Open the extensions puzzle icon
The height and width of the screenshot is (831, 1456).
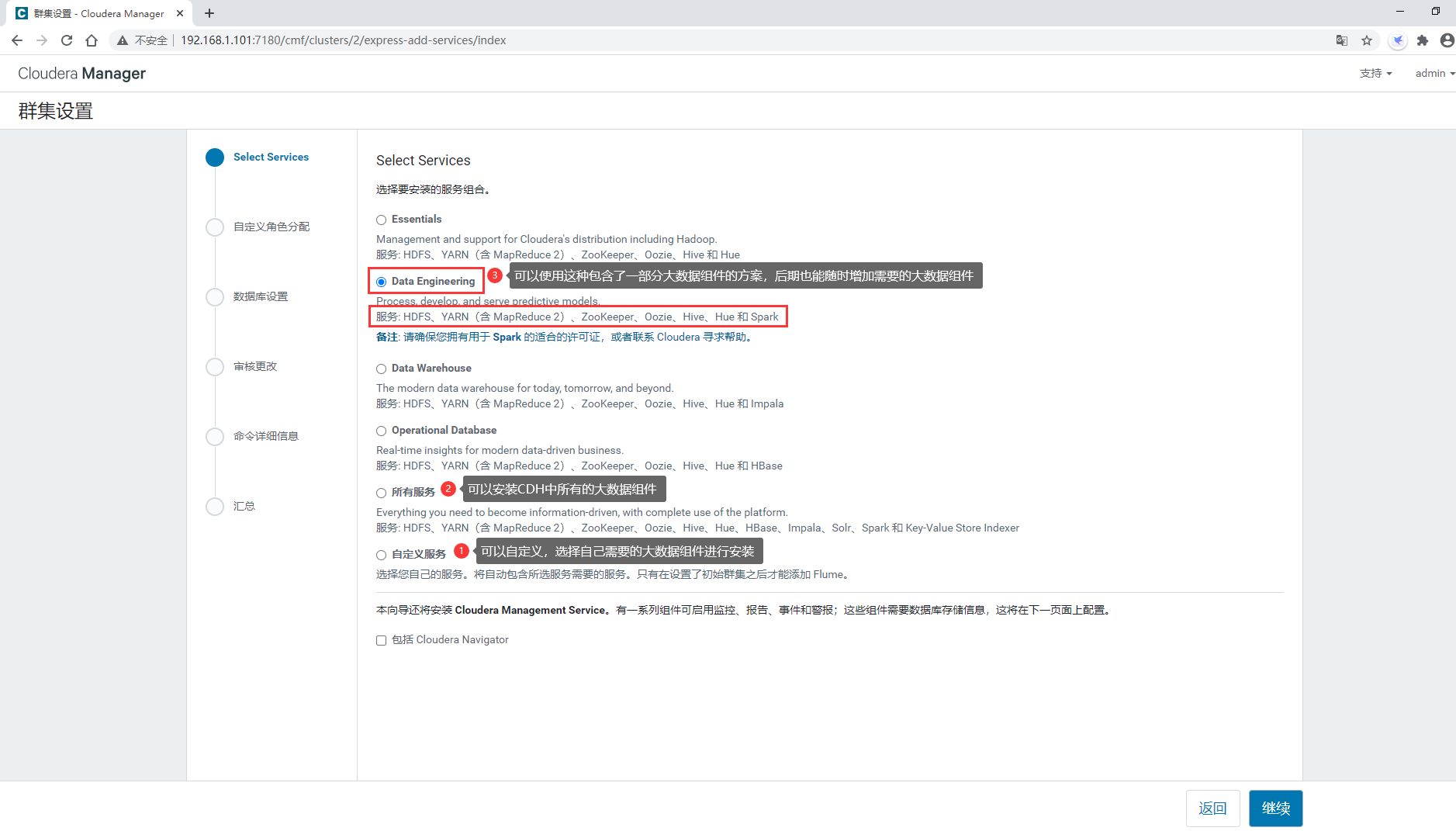point(1423,40)
